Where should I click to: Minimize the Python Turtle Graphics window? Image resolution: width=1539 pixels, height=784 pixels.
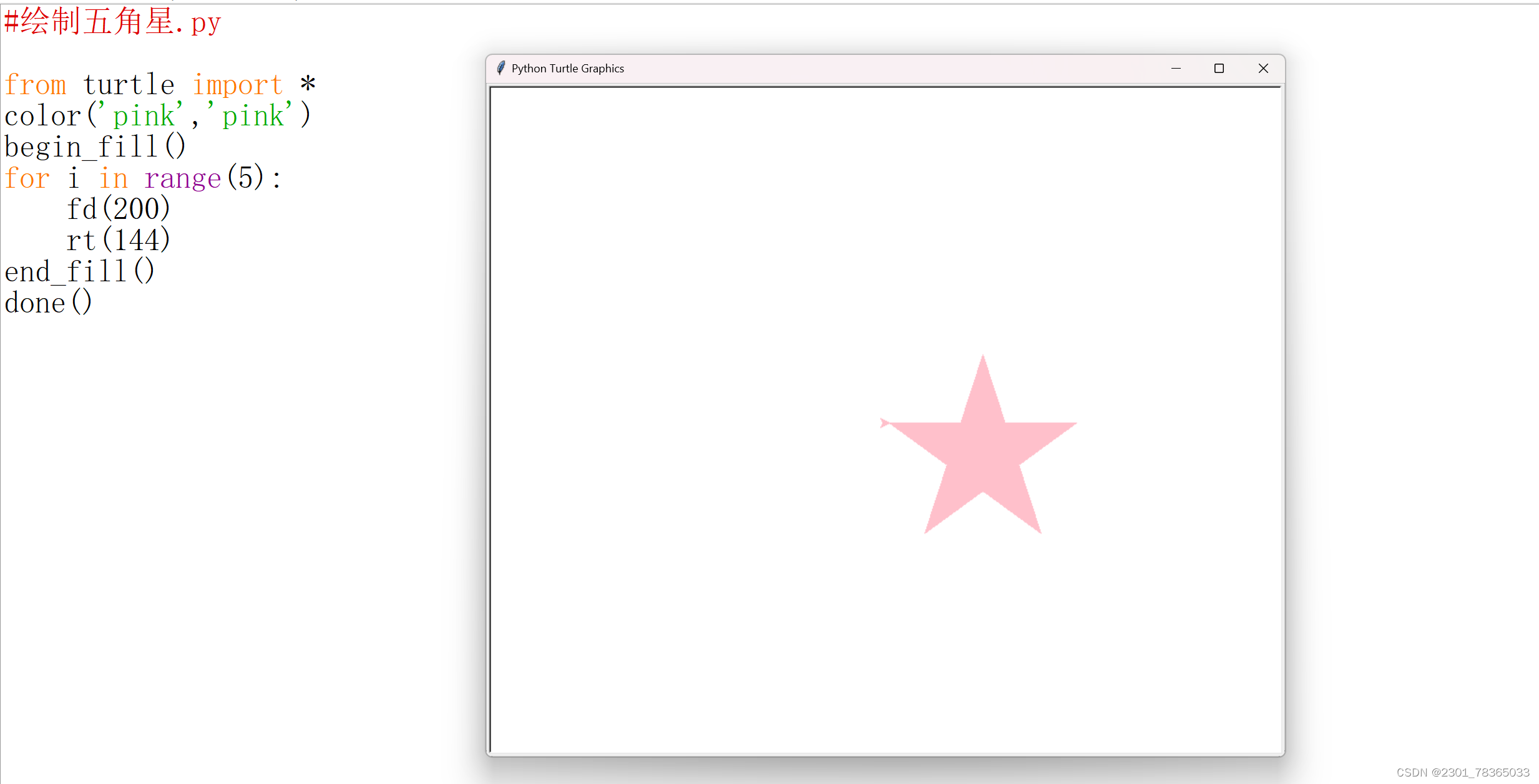point(1176,68)
